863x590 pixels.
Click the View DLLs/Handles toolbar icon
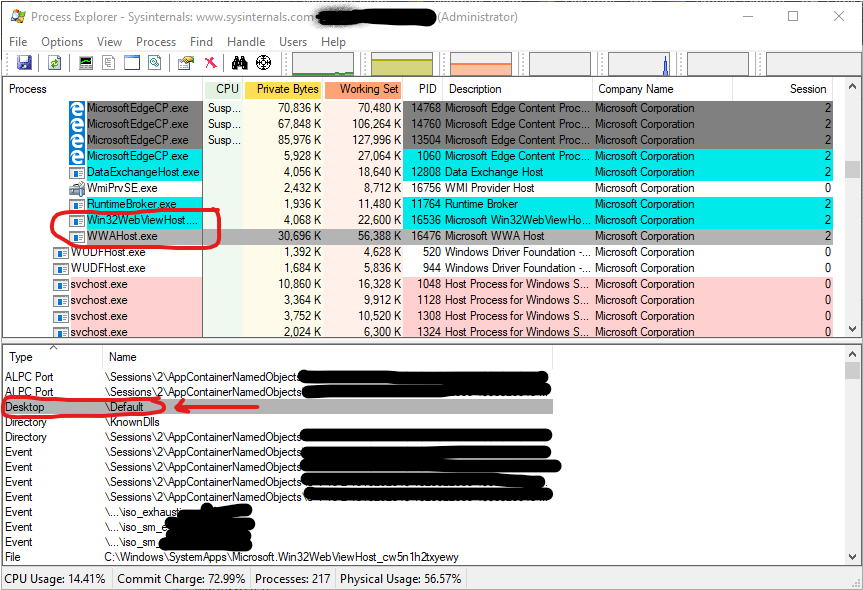pos(155,63)
